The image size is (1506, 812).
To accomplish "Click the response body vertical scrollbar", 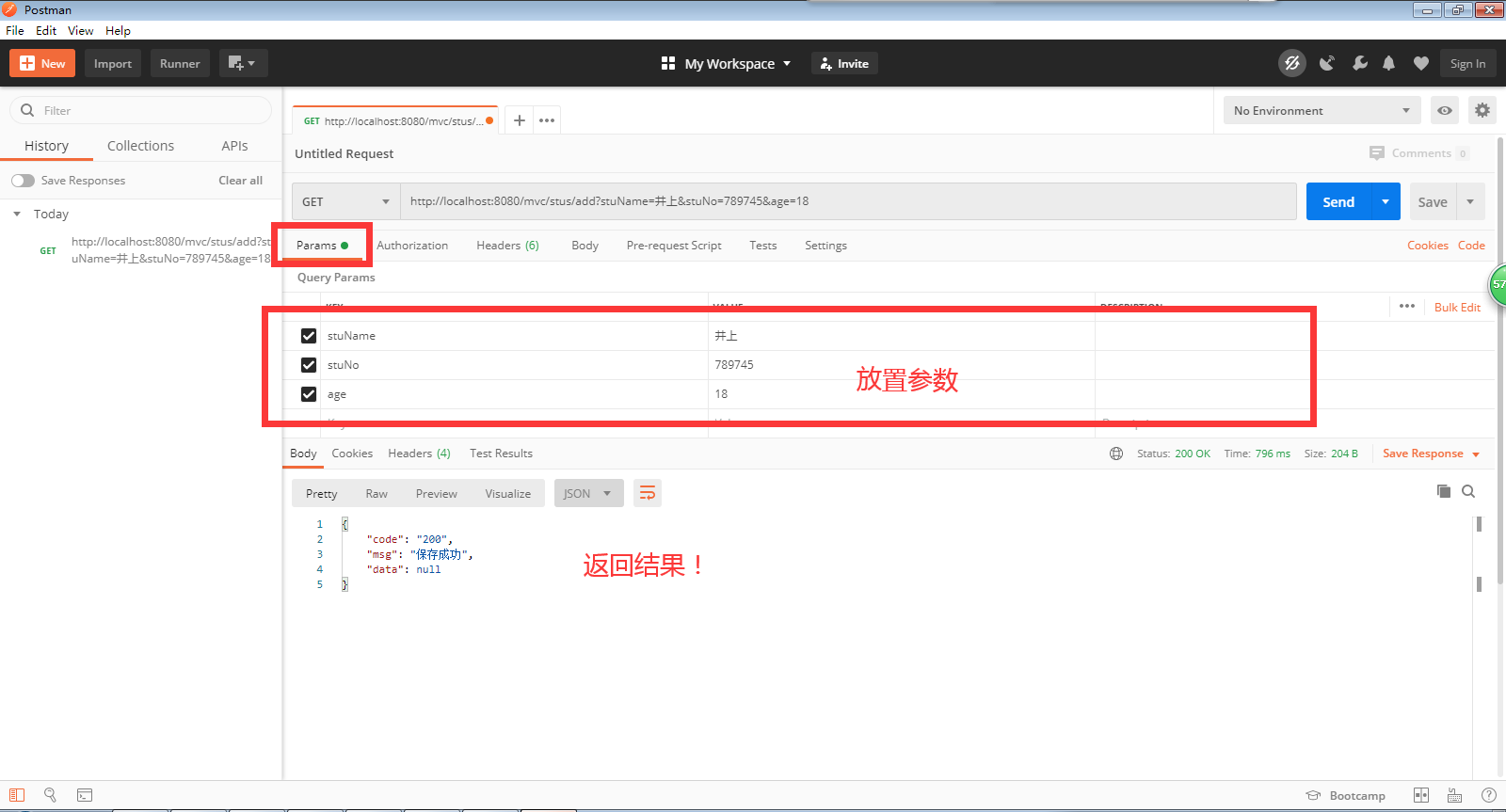I will pos(1479,555).
